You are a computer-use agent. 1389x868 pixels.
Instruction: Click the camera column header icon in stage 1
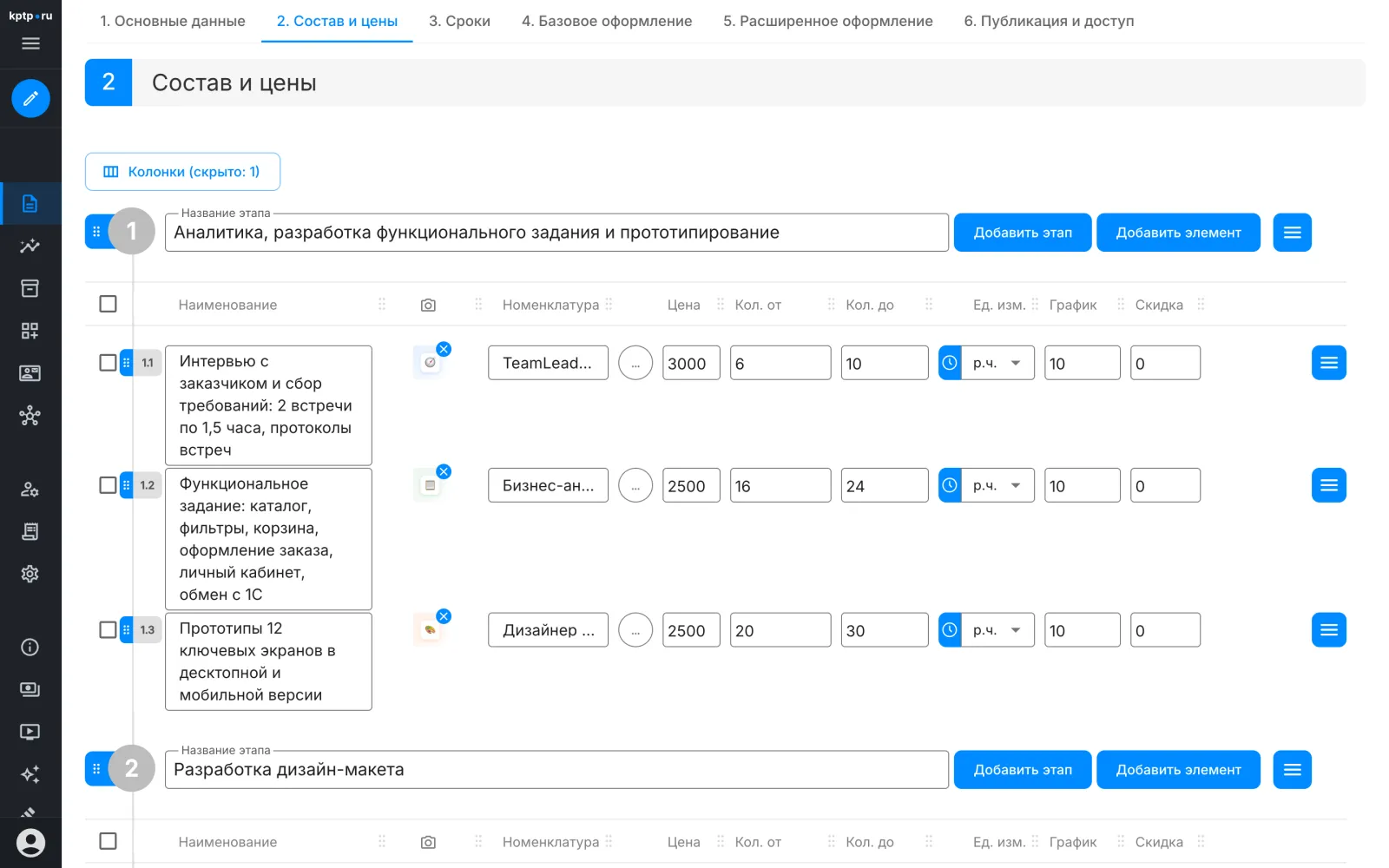(428, 305)
